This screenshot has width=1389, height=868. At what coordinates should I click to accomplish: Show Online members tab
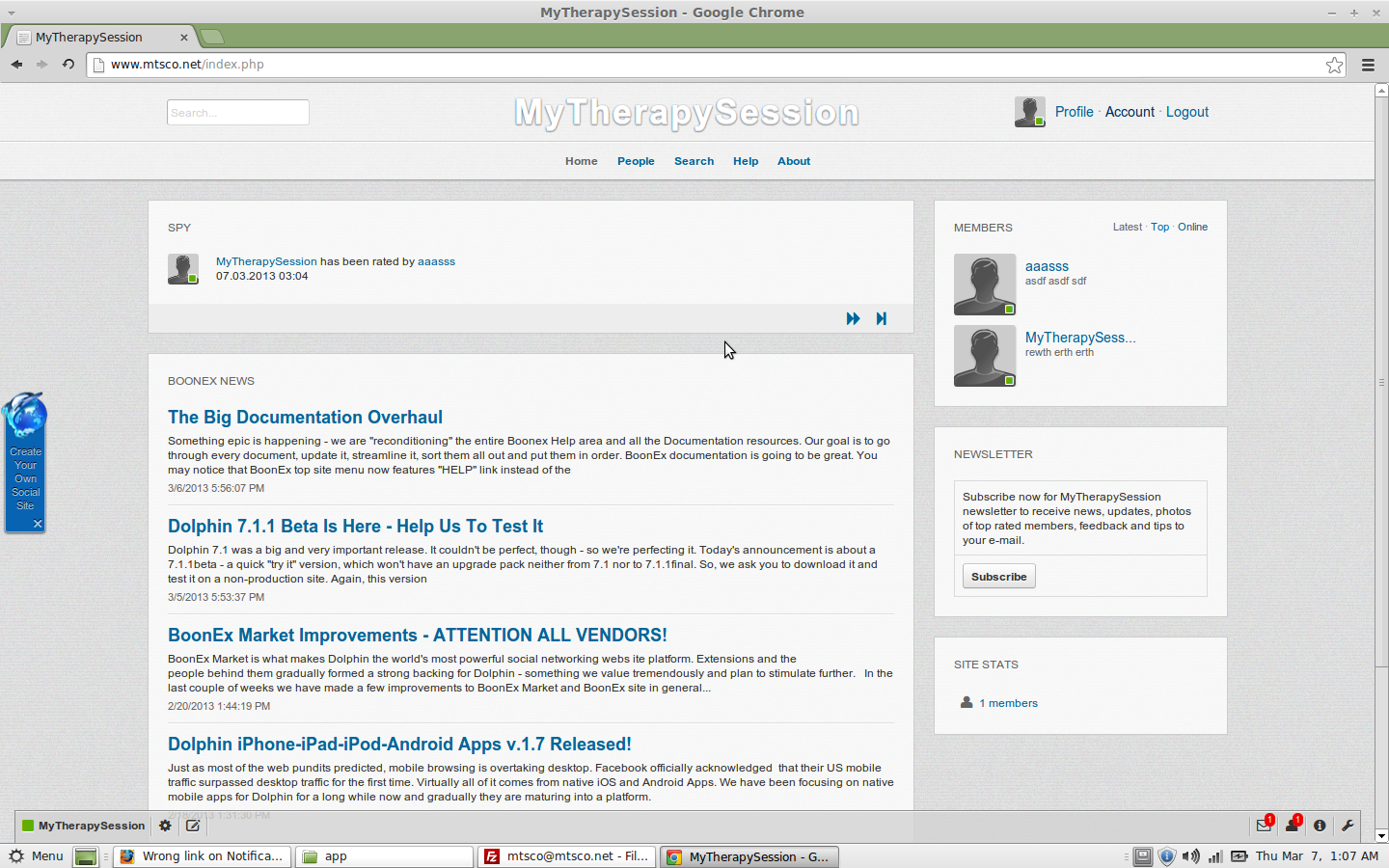tap(1192, 228)
